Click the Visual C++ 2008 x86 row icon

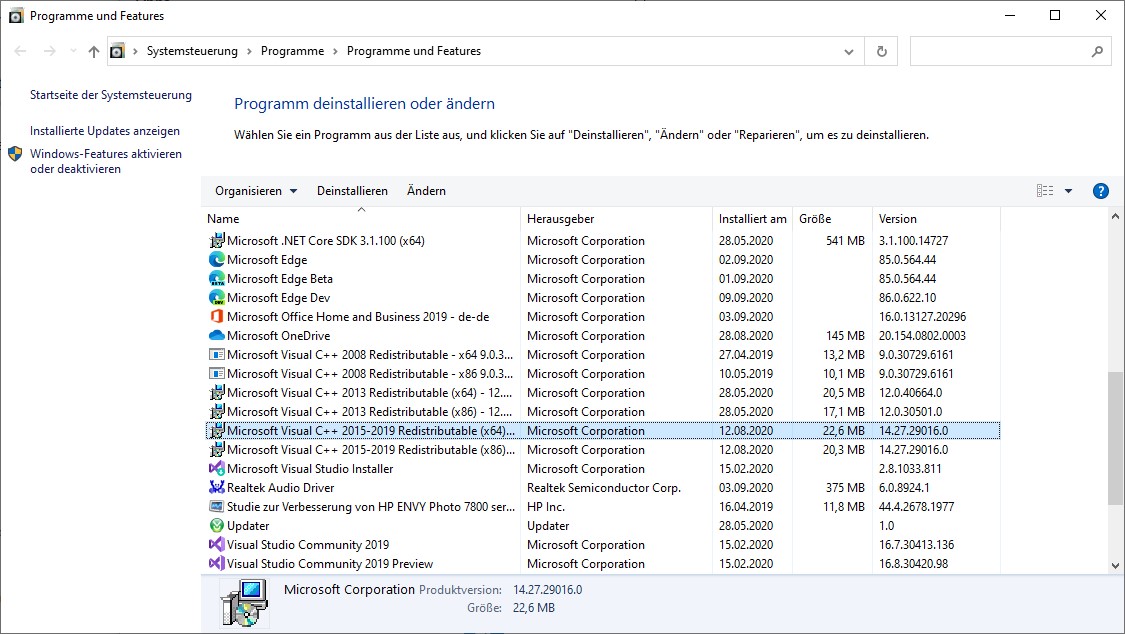pos(217,374)
